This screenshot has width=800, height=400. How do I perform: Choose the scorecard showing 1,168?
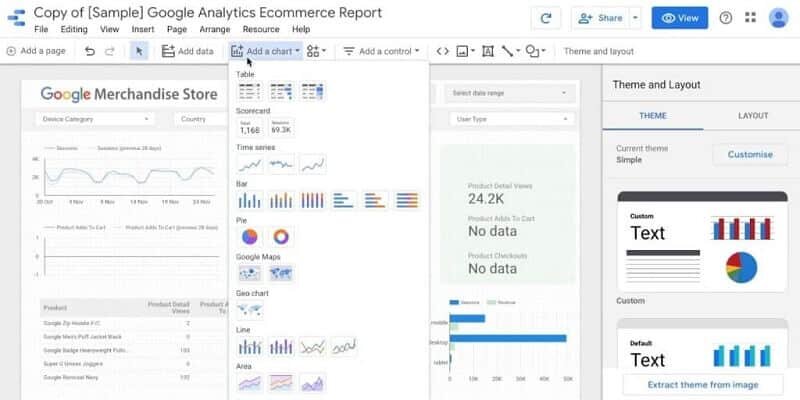tap(250, 128)
